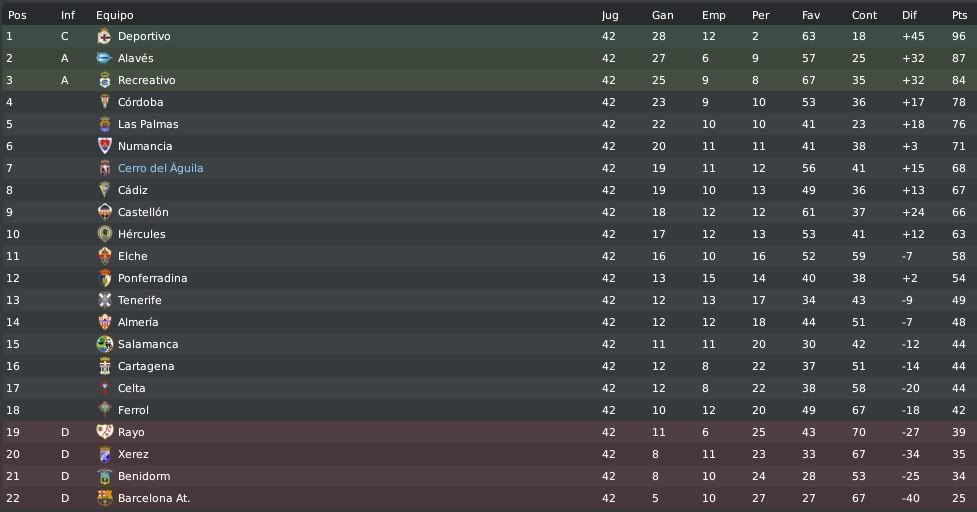Open Cerro del Águila team link
Screen dimensions: 977x512
(x=161, y=168)
